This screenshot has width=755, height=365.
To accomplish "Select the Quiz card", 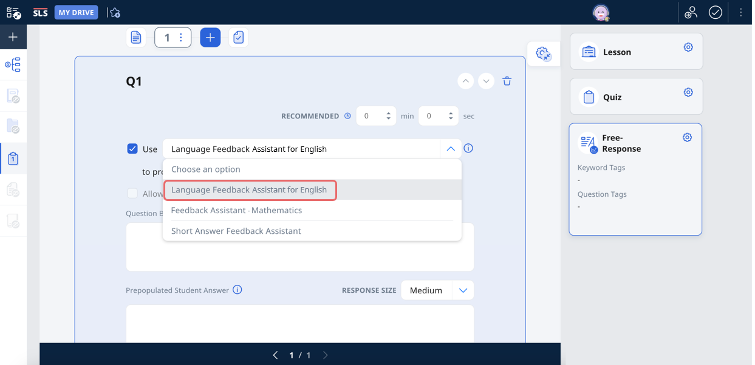I will [636, 96].
